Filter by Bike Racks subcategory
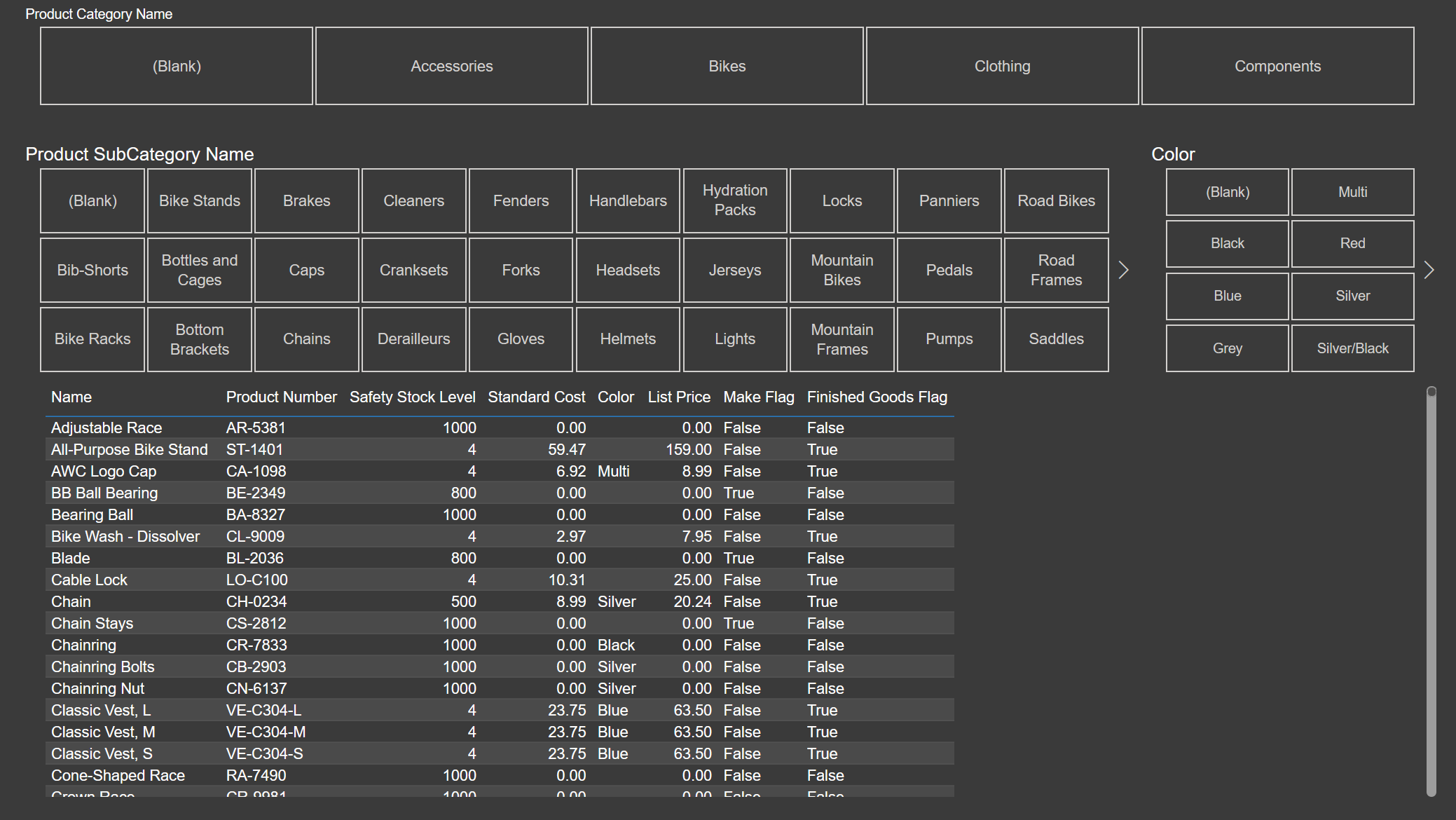Screen dimensions: 1456x820 92,339
